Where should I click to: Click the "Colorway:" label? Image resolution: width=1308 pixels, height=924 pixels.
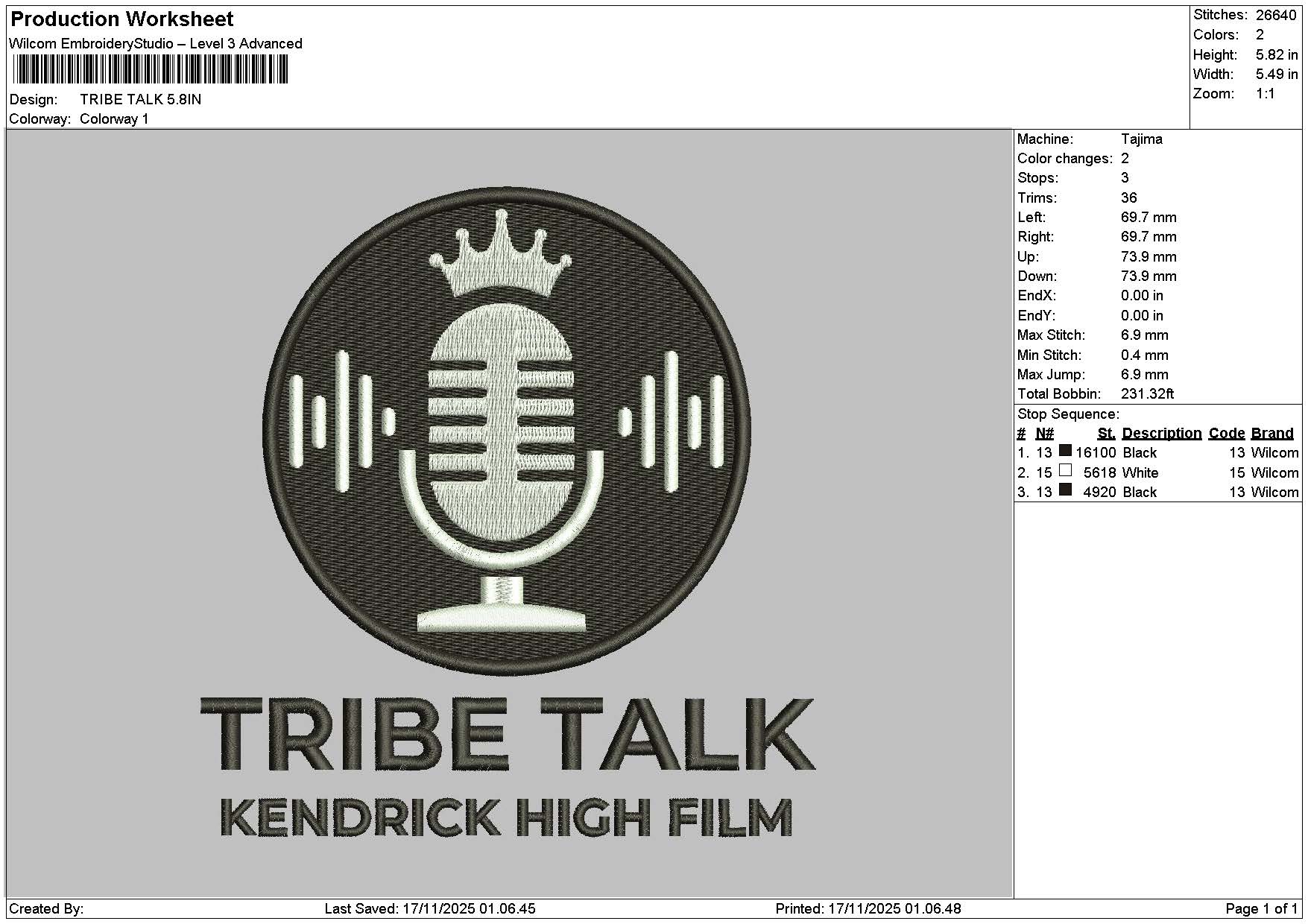pyautogui.click(x=40, y=118)
